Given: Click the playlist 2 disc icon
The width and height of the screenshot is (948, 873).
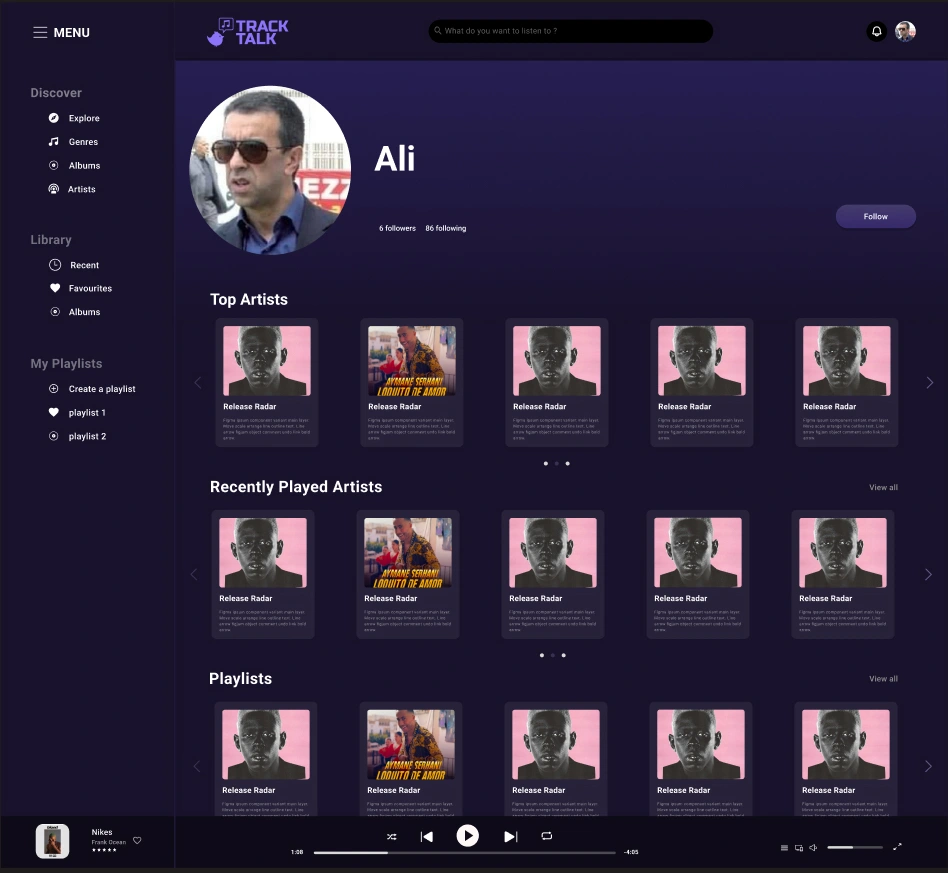Looking at the screenshot, I should tap(54, 436).
